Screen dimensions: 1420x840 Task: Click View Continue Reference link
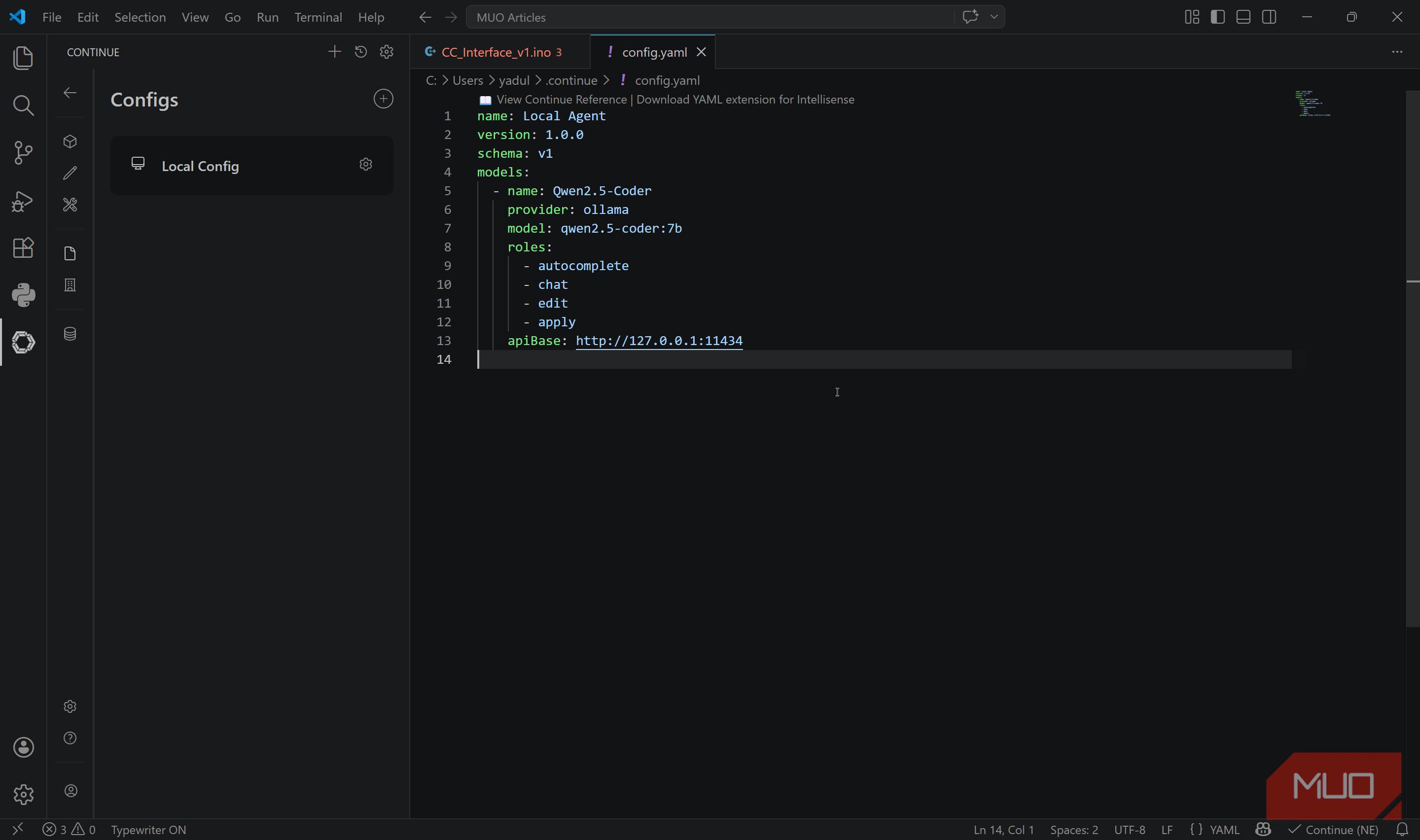click(562, 100)
